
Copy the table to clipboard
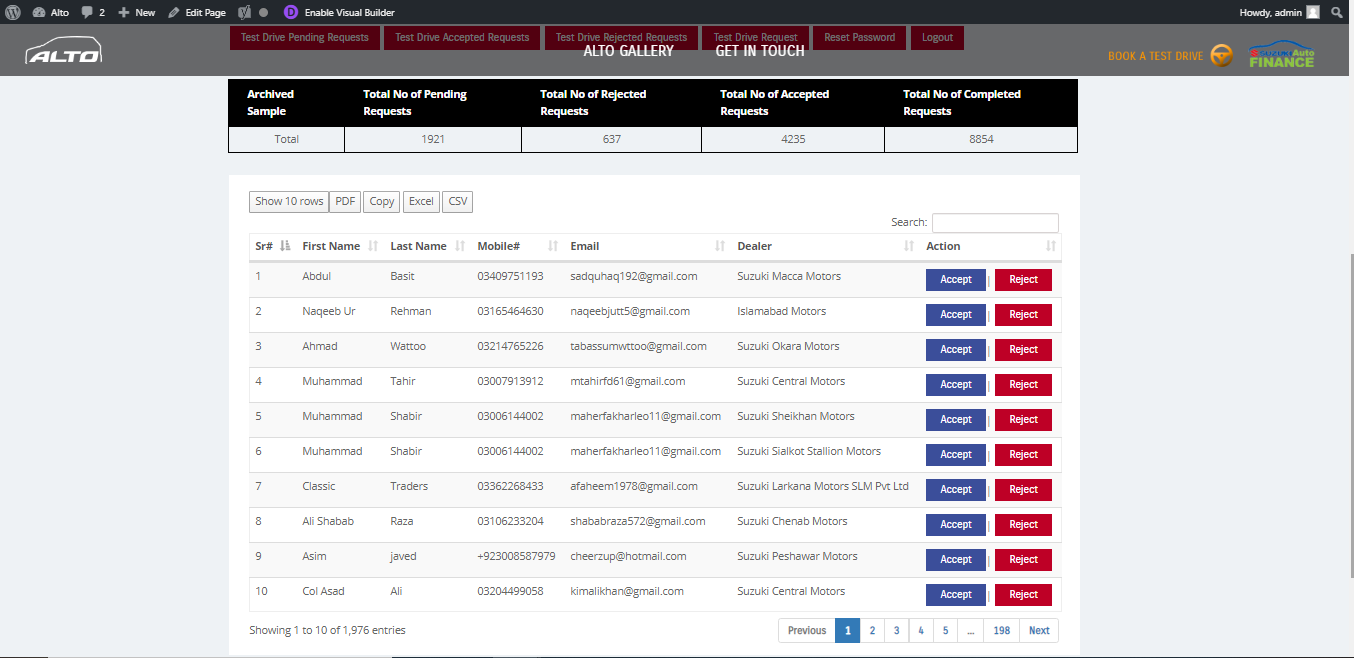pos(382,202)
